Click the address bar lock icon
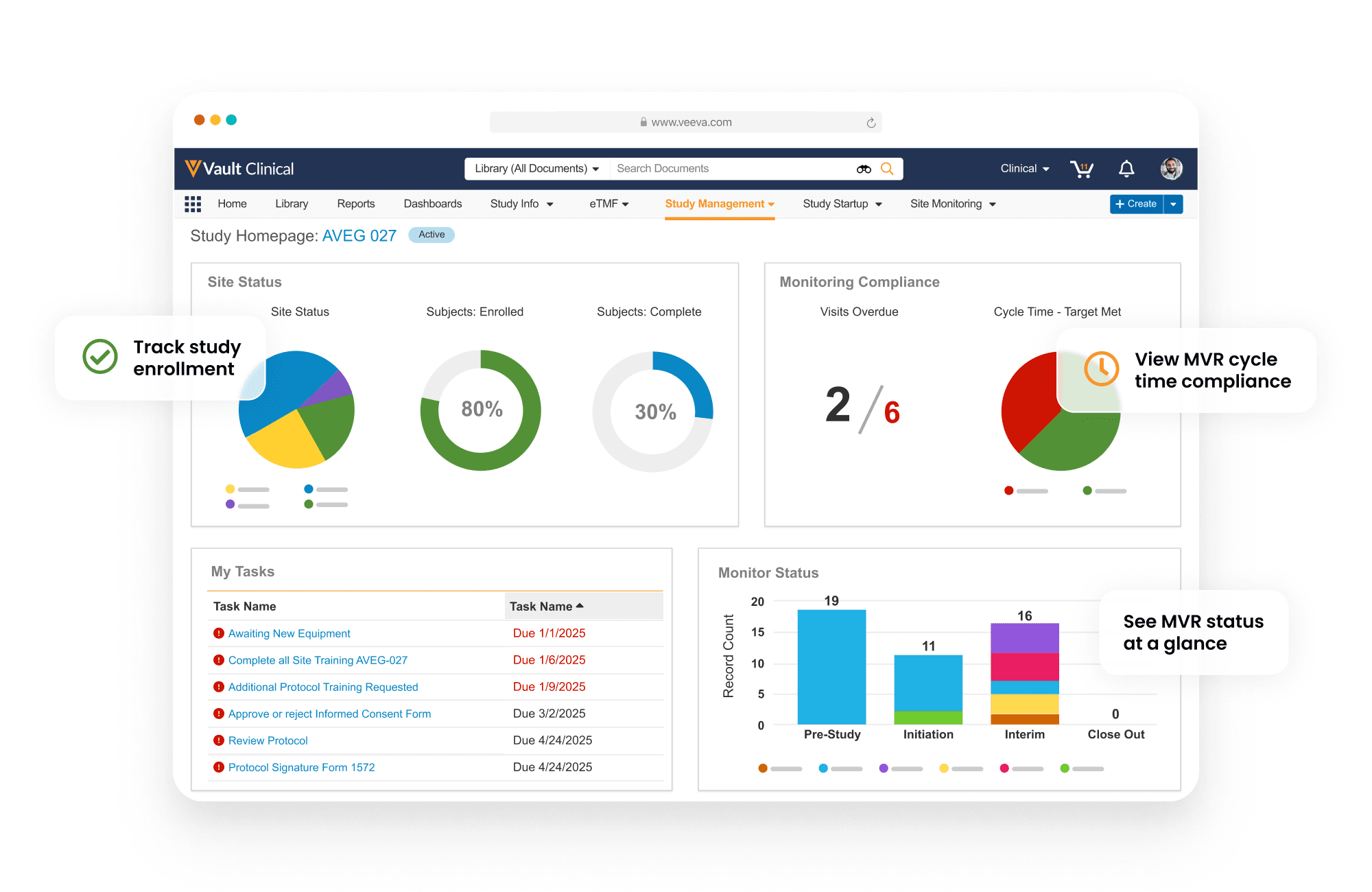1372x892 pixels. pyautogui.click(x=643, y=122)
